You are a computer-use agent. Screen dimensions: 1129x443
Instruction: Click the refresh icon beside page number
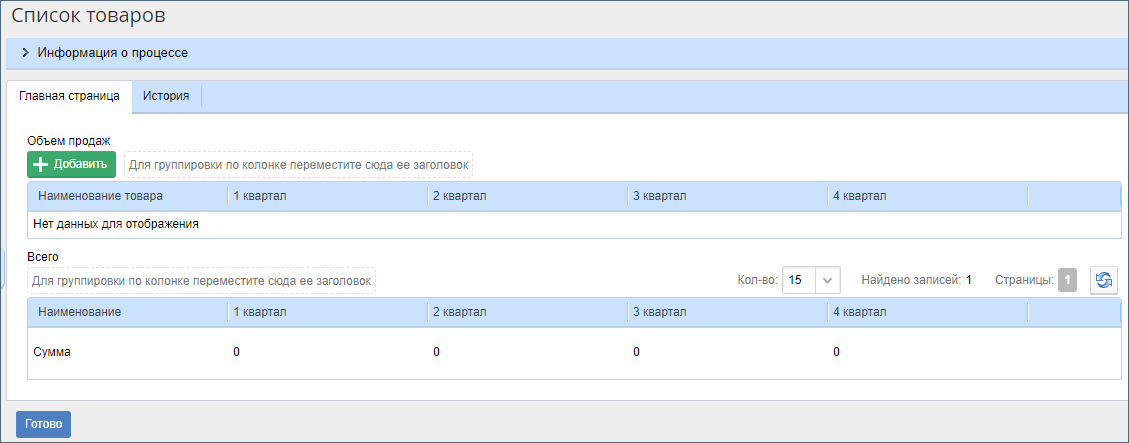click(1103, 281)
